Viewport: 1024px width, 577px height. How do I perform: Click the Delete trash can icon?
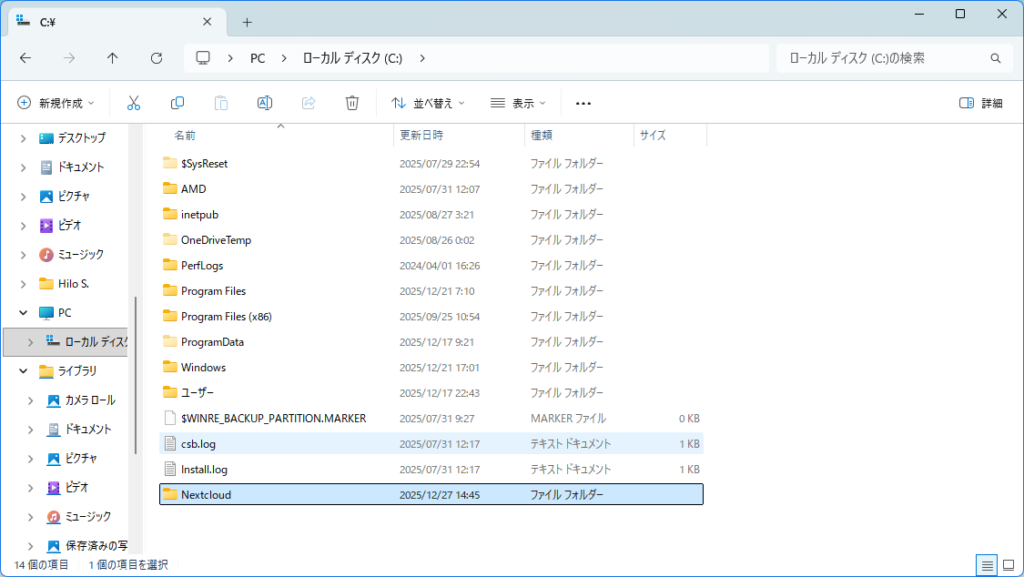click(352, 103)
